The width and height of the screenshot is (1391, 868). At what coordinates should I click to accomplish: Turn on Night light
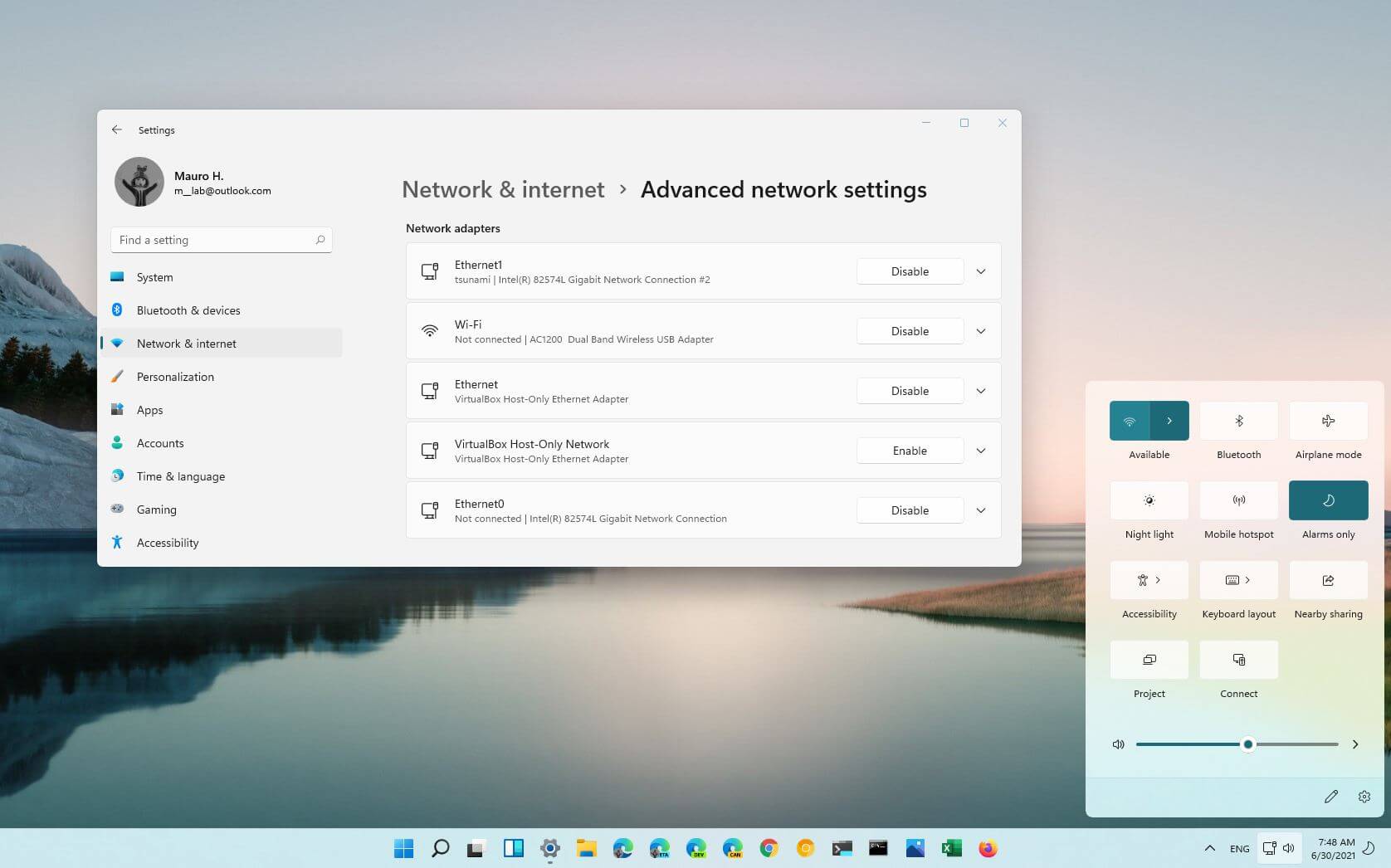pyautogui.click(x=1149, y=500)
